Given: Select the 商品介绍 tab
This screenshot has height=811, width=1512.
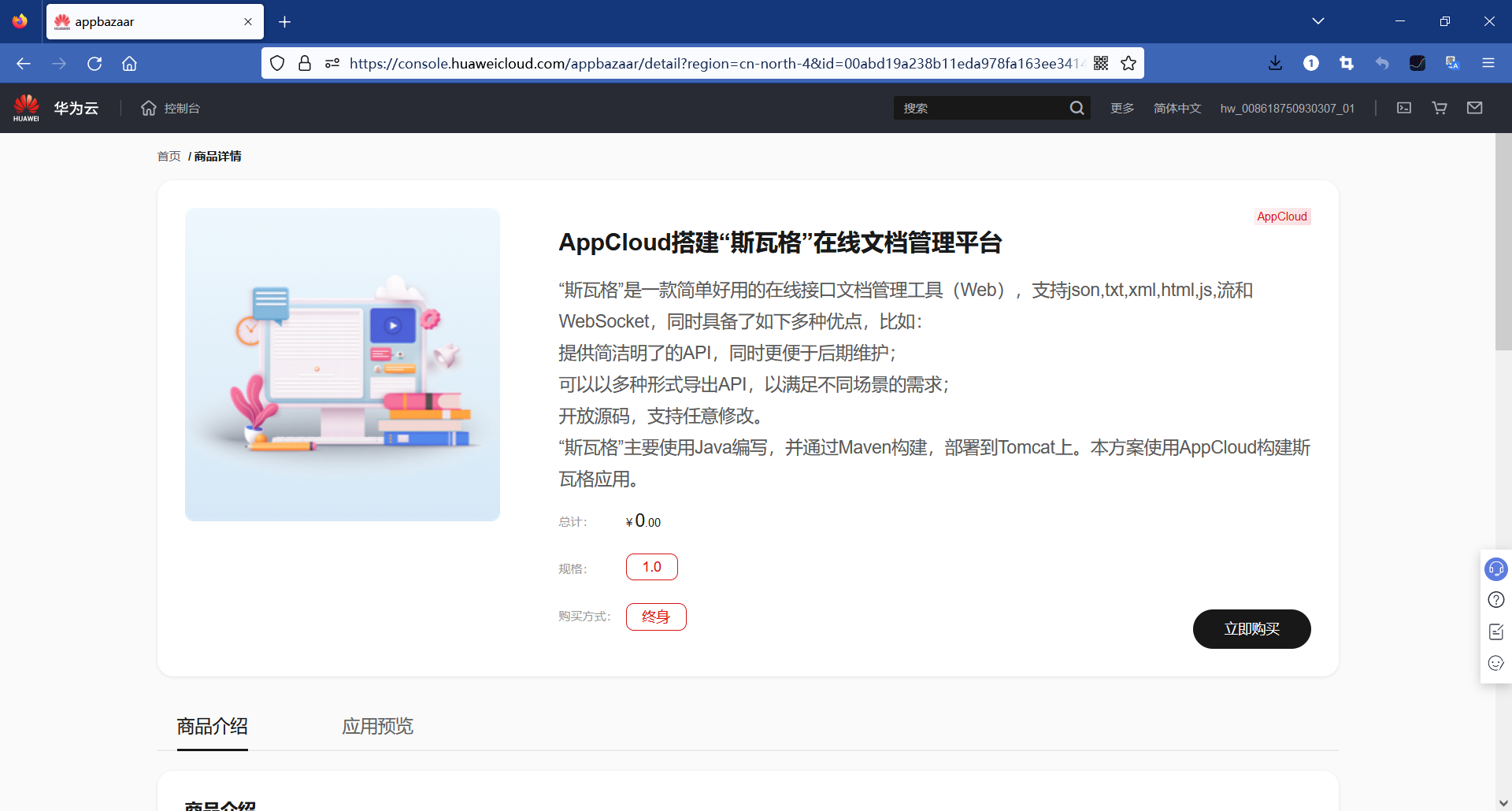Looking at the screenshot, I should (x=212, y=727).
